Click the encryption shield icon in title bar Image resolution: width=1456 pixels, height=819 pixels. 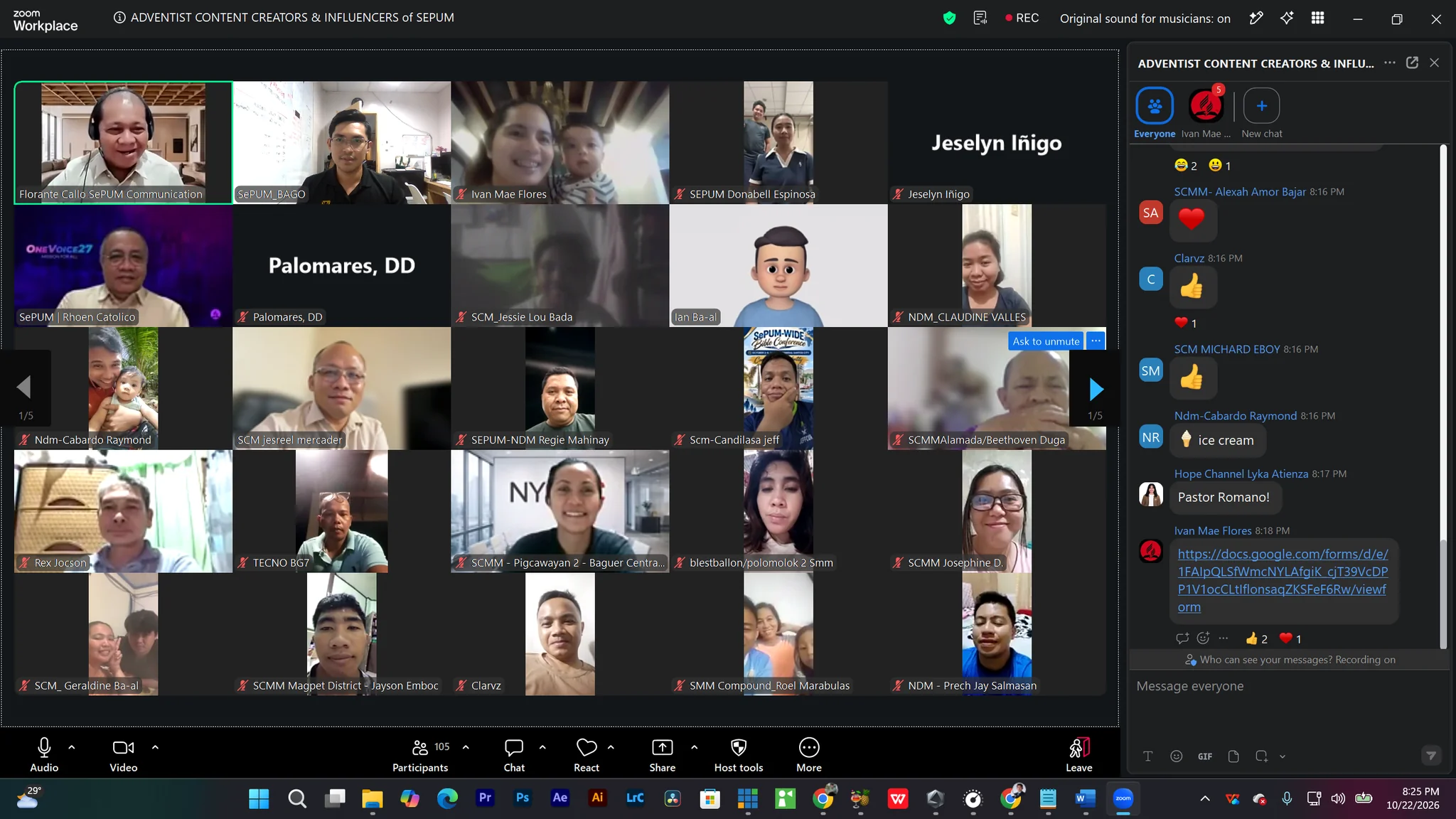pyautogui.click(x=949, y=18)
